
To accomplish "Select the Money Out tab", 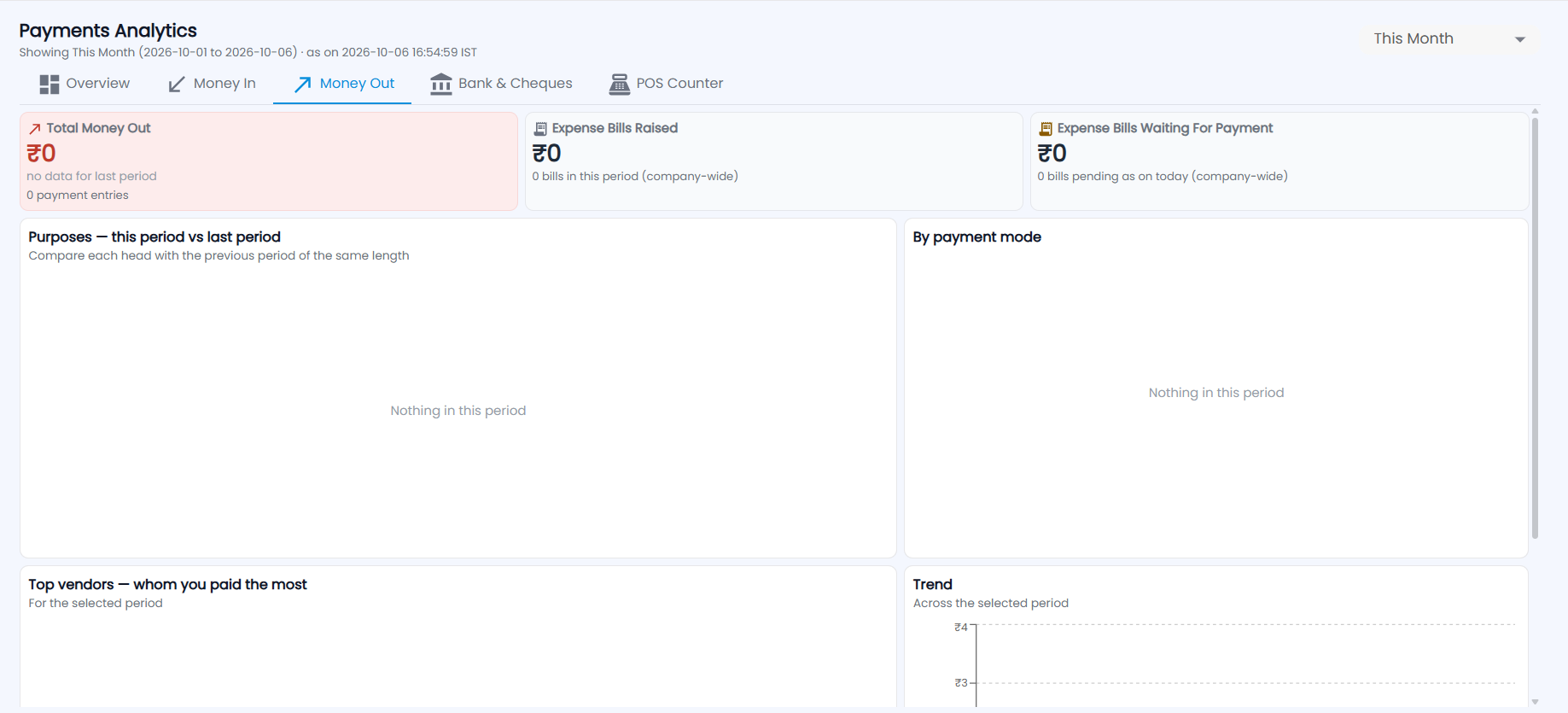I will (343, 84).
